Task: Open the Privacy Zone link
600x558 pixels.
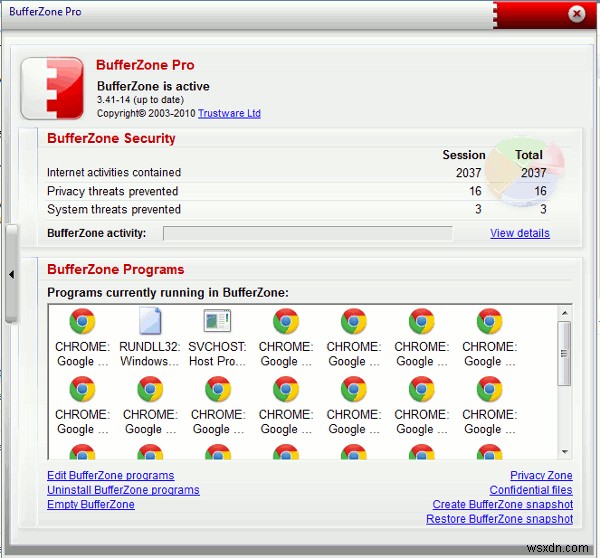Action: 541,475
